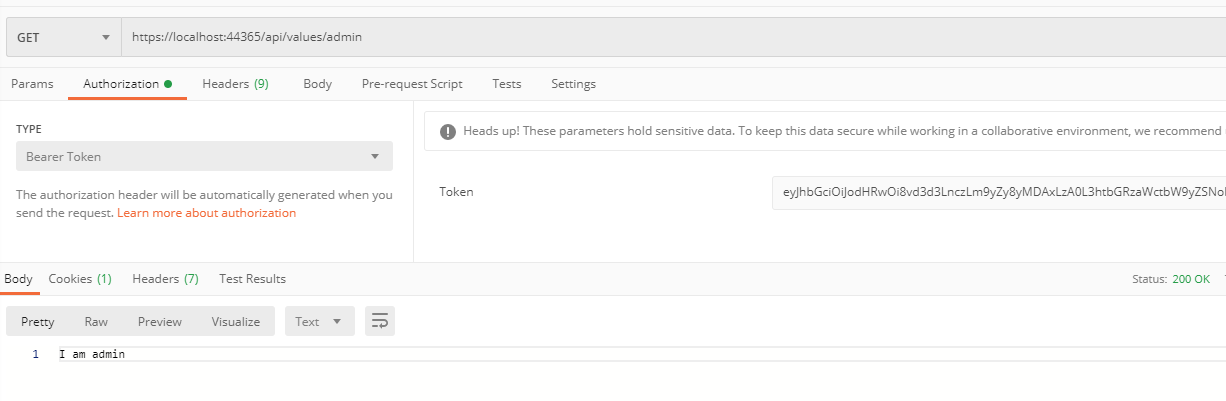Screen dimensions: 1226x401
Task: Click the Learn more about authorization link
Action: tap(206, 213)
